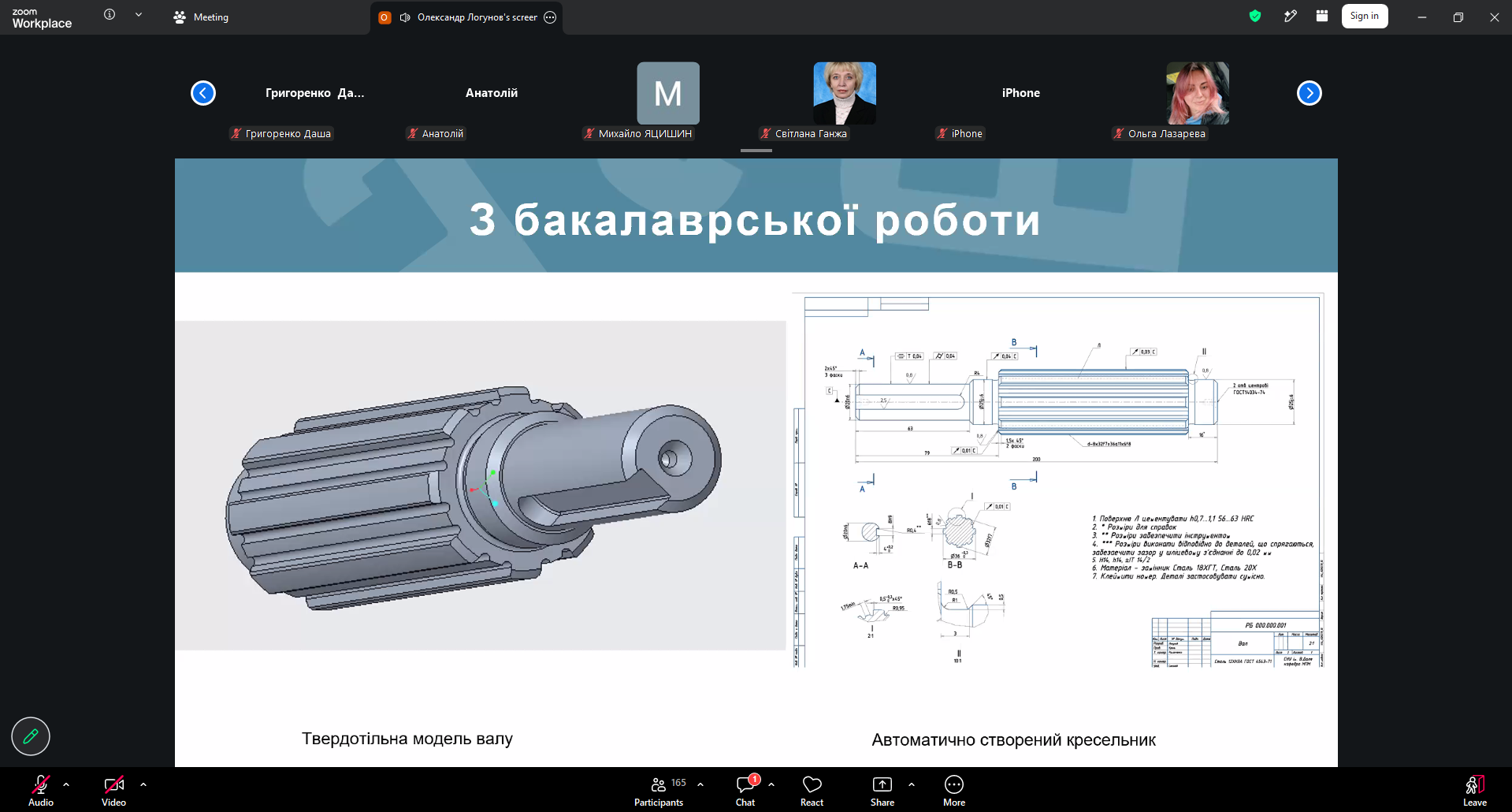Expand video options arrow next to Video
The width and height of the screenshot is (1512, 812).
(143, 784)
